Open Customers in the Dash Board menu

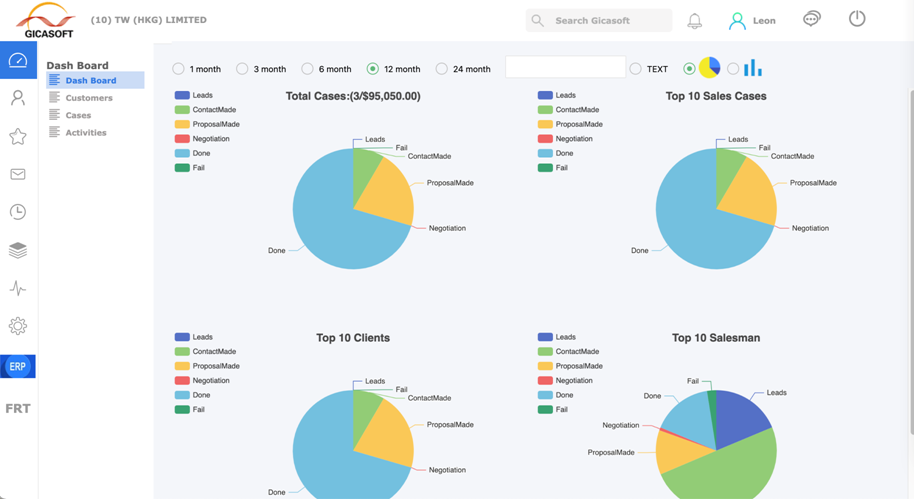pyautogui.click(x=89, y=98)
